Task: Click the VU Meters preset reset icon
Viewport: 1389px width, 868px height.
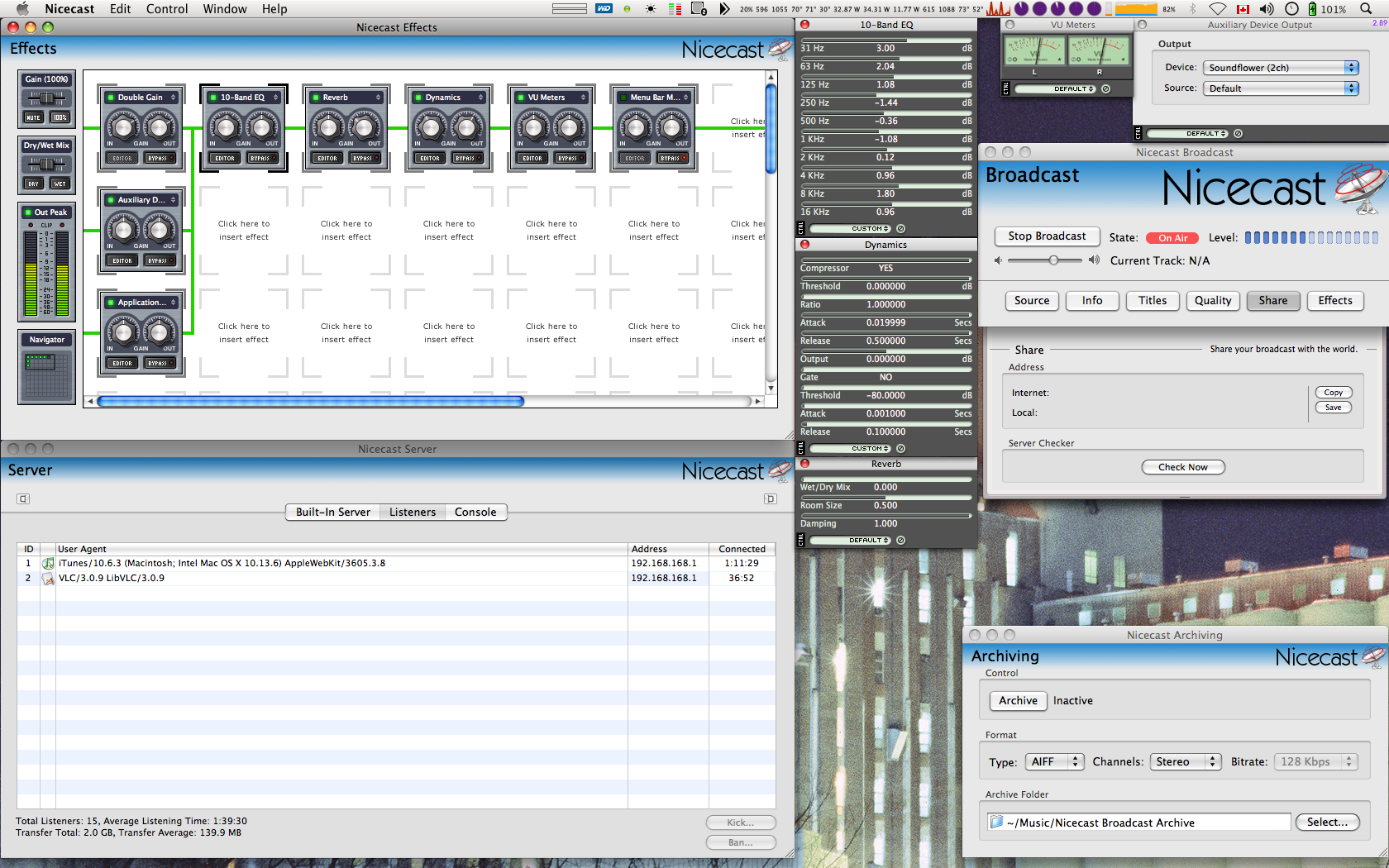Action: [1106, 89]
